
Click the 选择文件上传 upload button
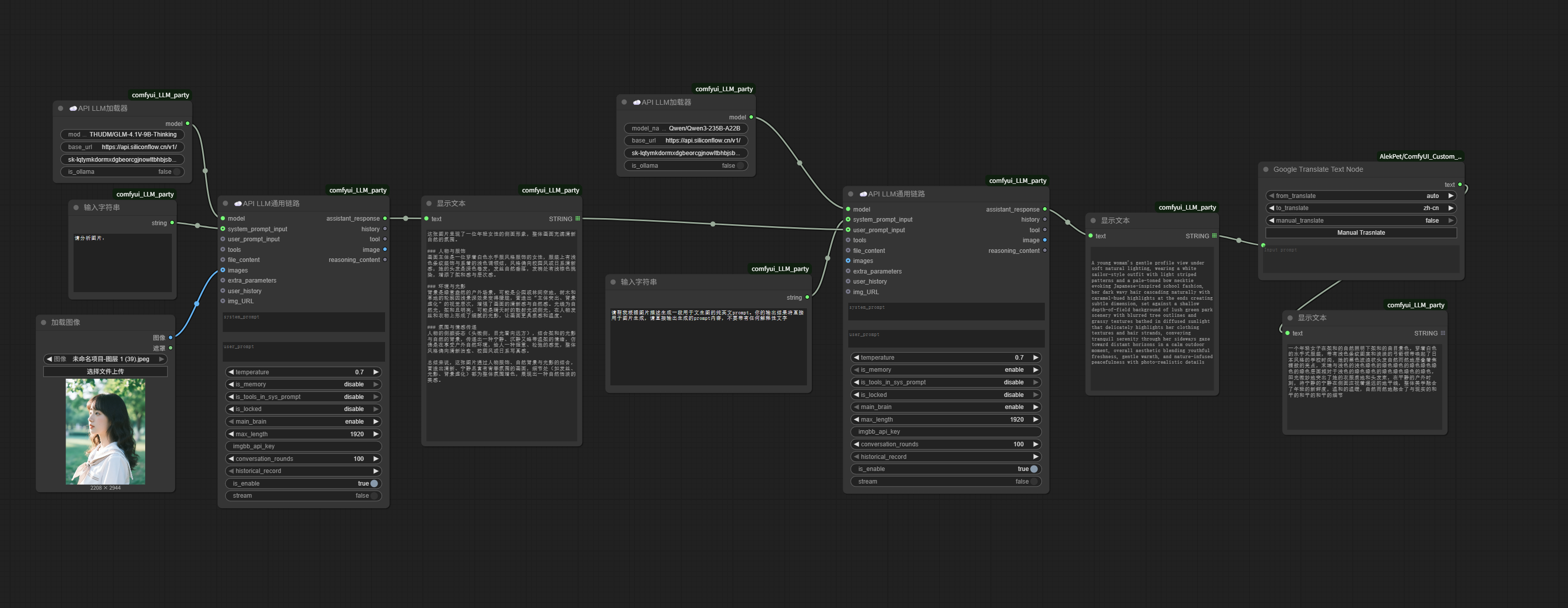[x=105, y=371]
